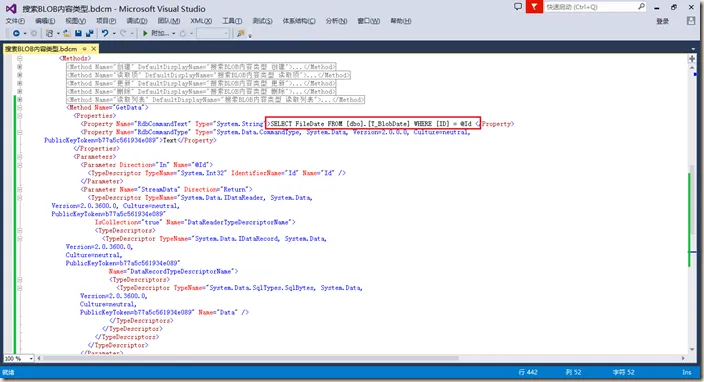Image resolution: width=704 pixels, height=382 pixels.
Task: Click the Quick Launch magnifier icon
Action: 641,6
